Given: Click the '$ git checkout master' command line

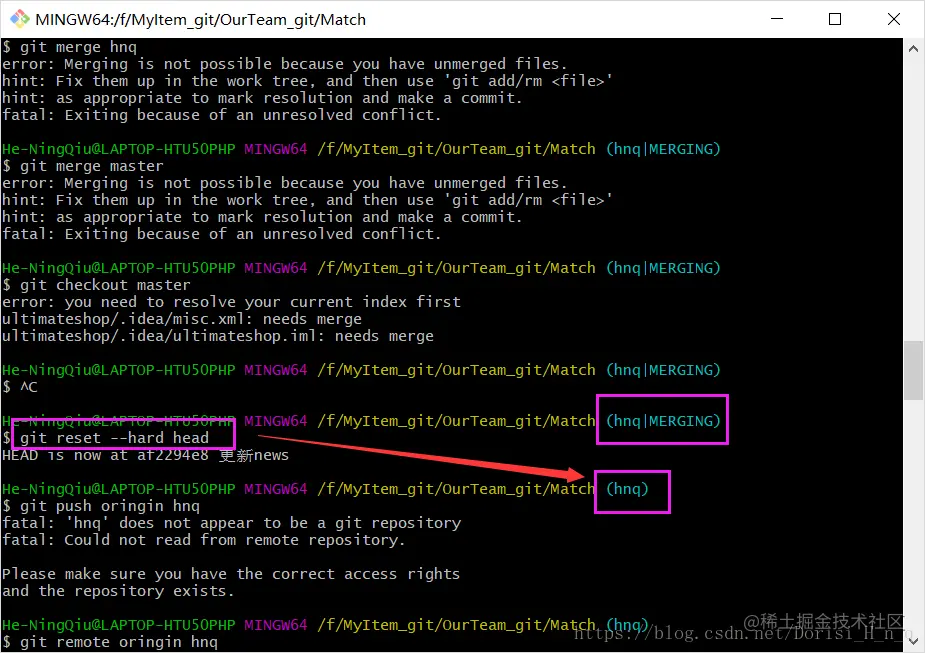Looking at the screenshot, I should pos(96,285).
